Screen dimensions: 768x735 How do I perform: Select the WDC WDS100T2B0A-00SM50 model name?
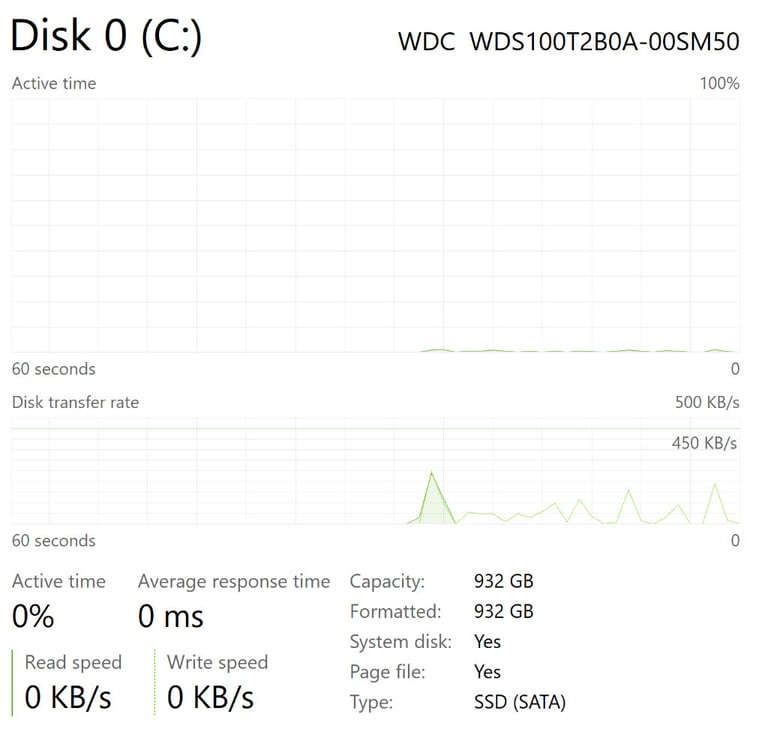569,42
